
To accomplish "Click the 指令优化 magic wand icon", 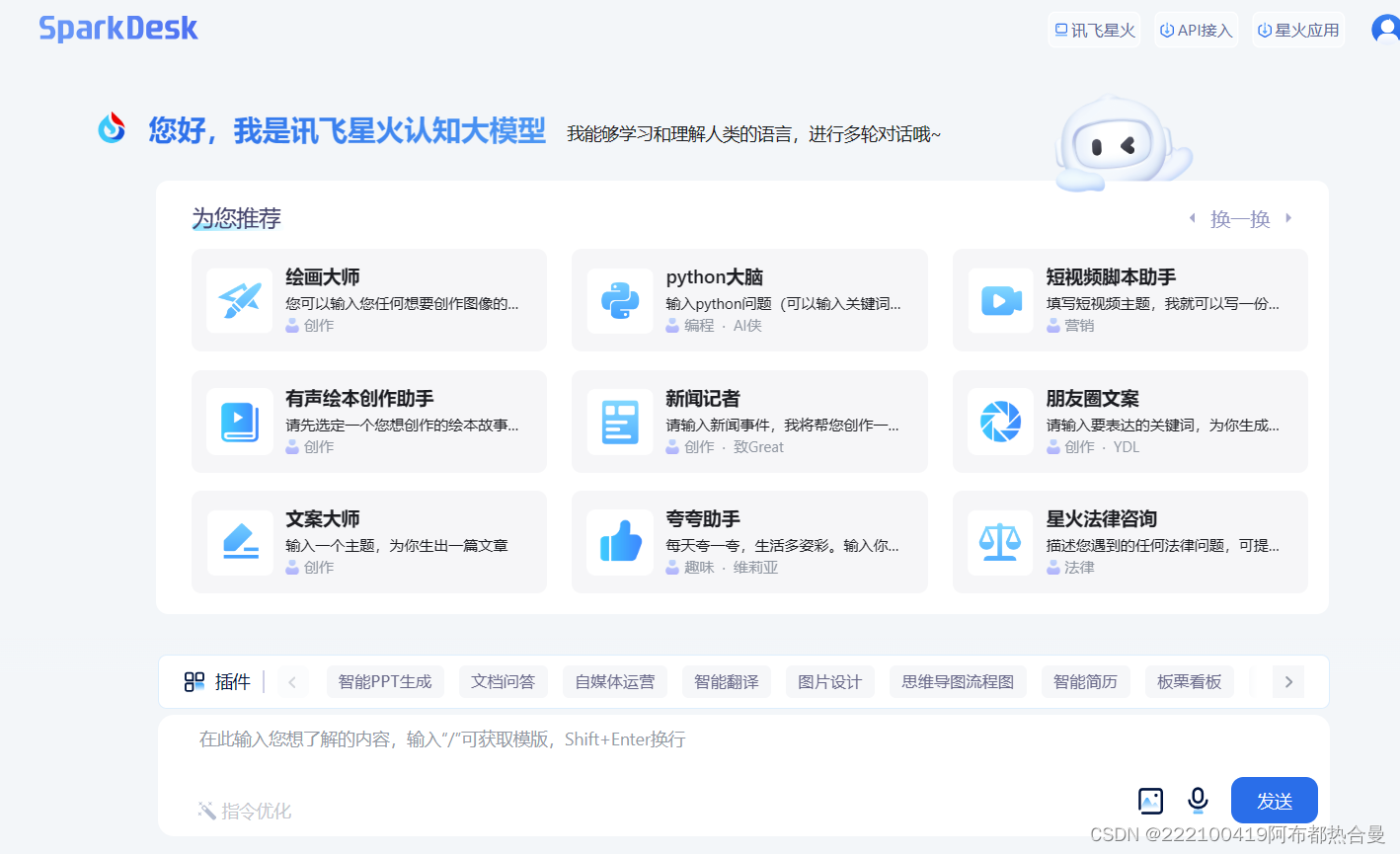I will tap(206, 811).
